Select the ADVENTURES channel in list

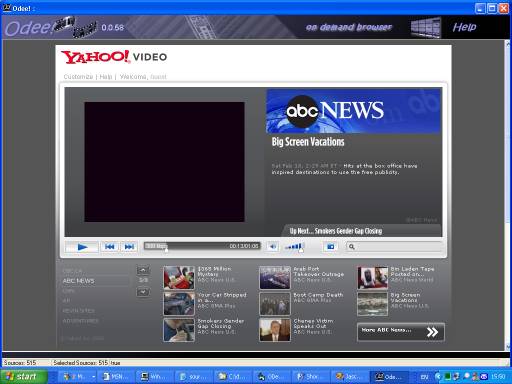[80, 321]
